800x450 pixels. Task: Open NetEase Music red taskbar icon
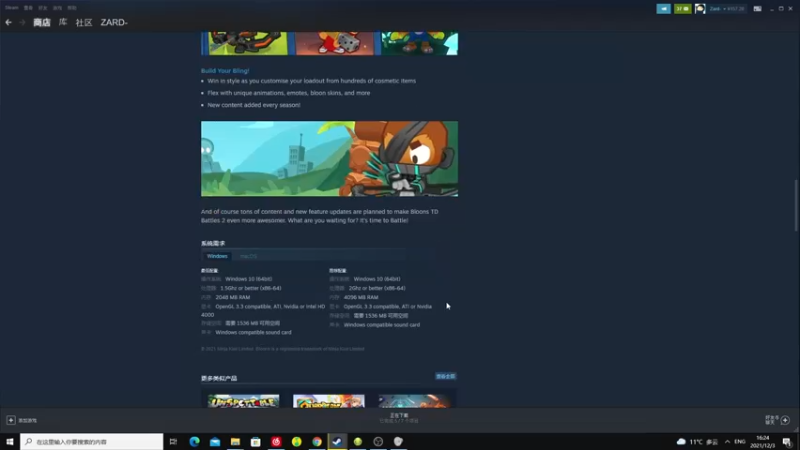(276, 441)
